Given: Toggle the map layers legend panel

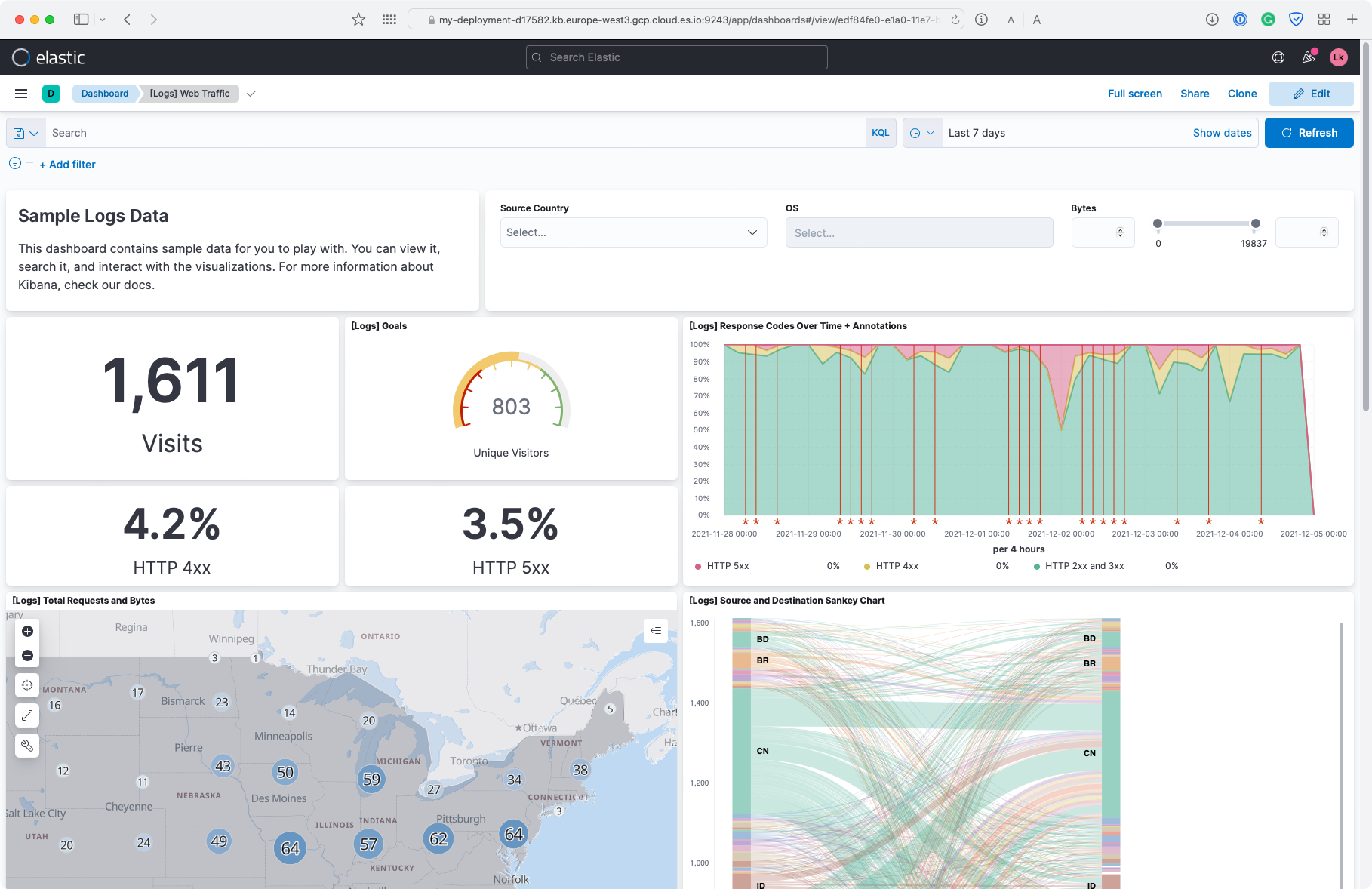Looking at the screenshot, I should (655, 631).
